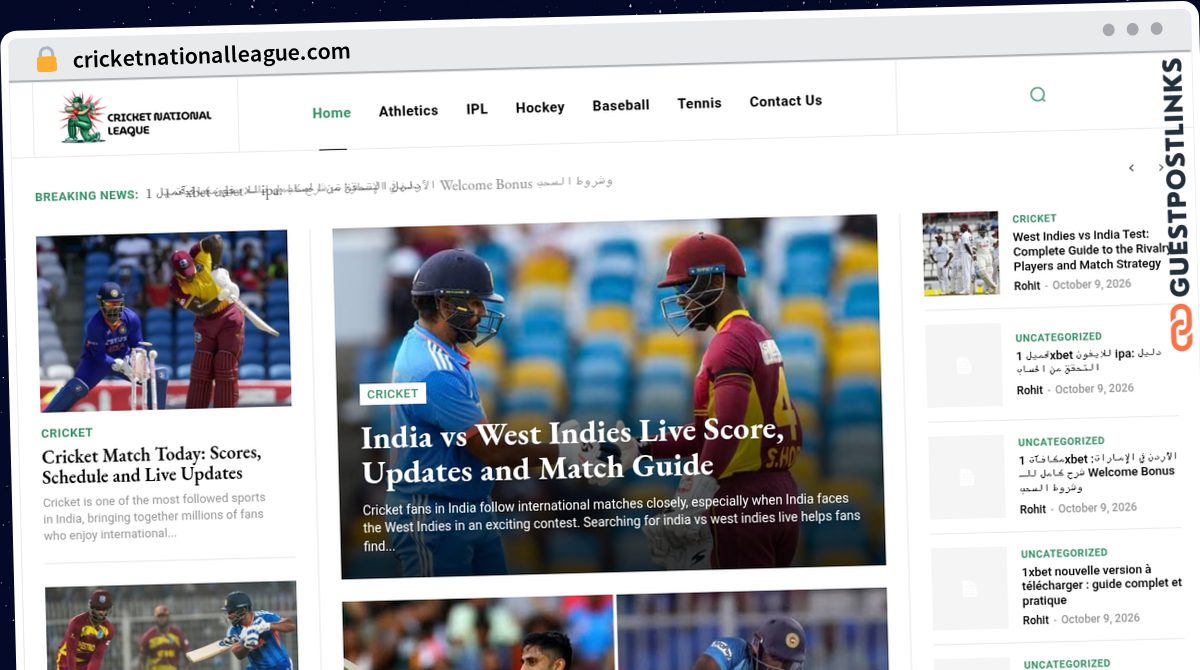
Task: Click the cricketnationalleague.com address text
Action: click(211, 56)
